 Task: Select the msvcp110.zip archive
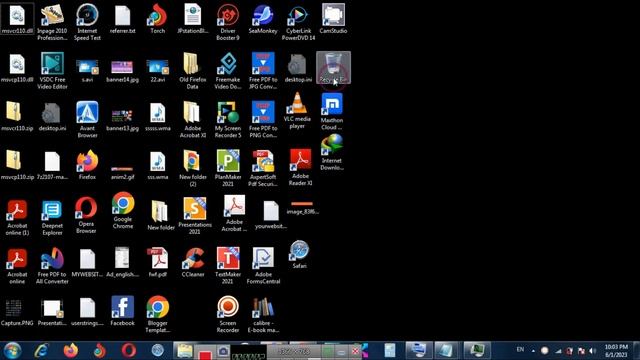17,165
